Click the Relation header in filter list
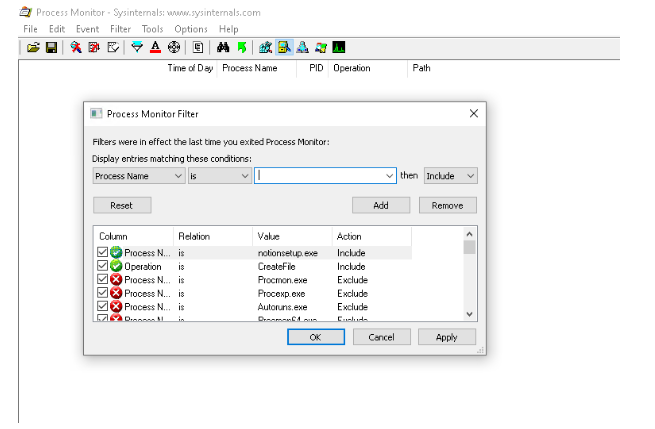 click(213, 236)
